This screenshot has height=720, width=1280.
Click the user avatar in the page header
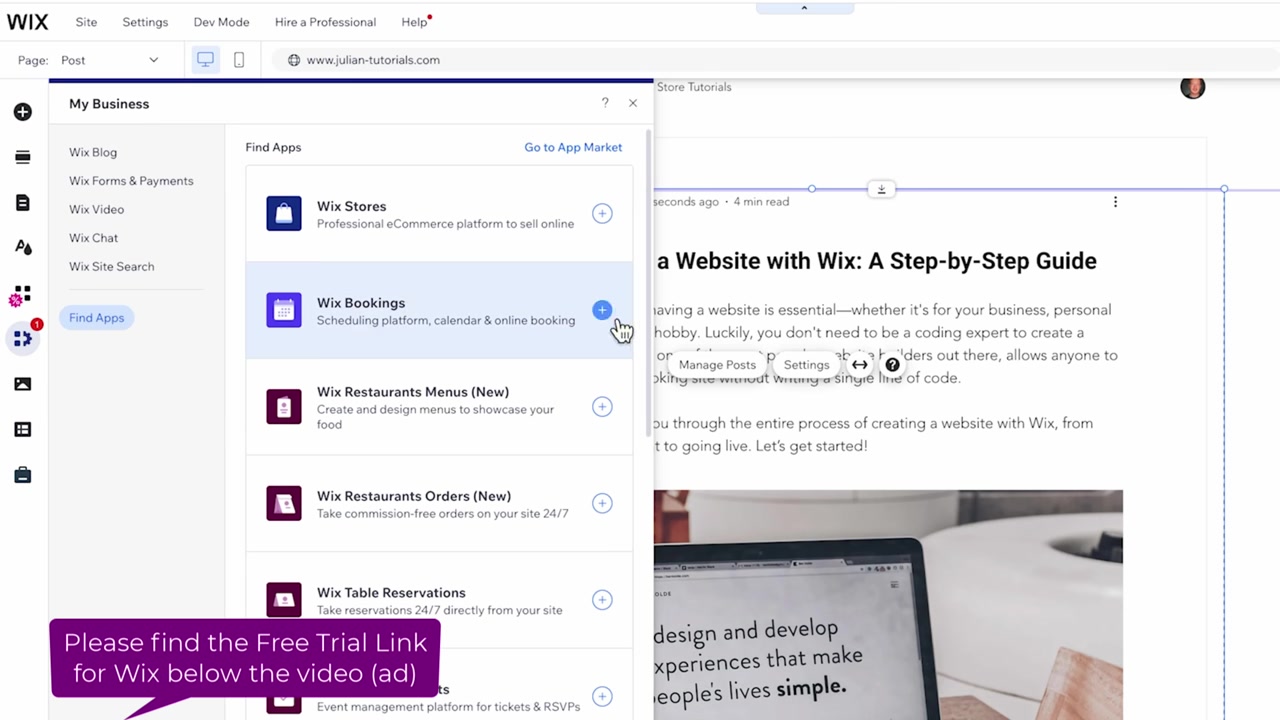coord(1193,87)
